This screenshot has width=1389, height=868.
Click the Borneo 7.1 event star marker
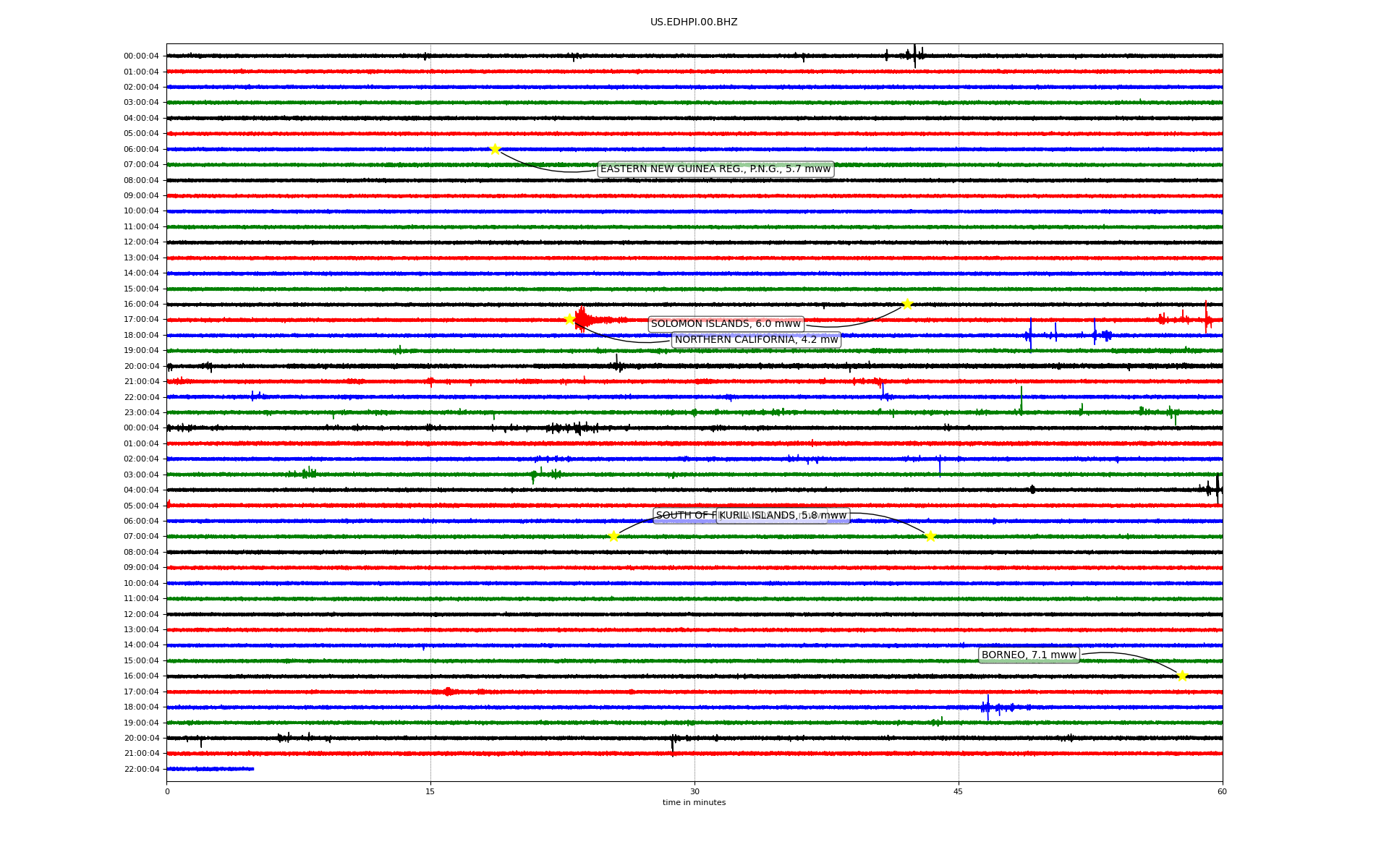pos(1182,676)
